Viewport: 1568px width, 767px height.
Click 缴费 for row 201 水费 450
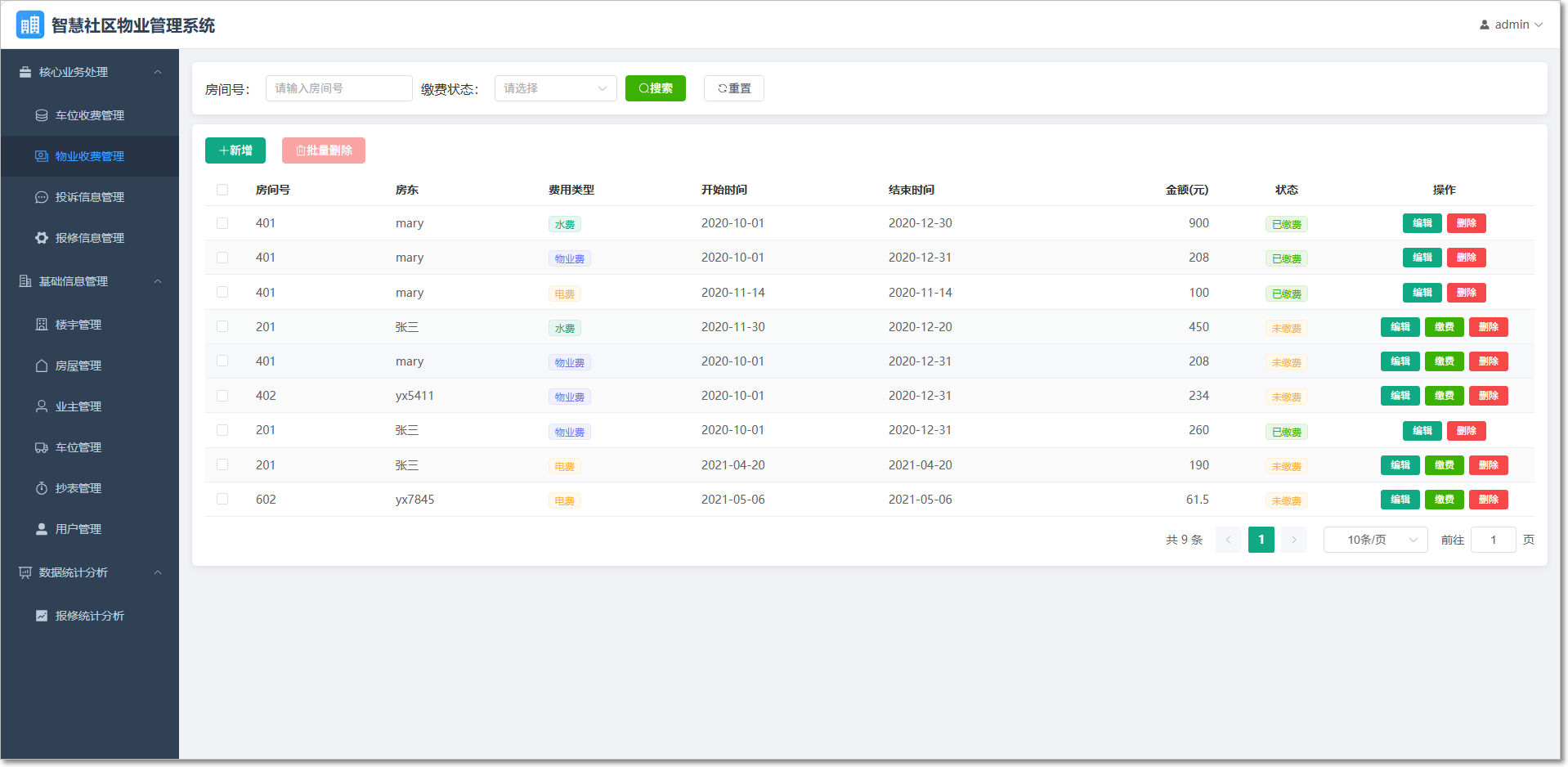[1445, 327]
